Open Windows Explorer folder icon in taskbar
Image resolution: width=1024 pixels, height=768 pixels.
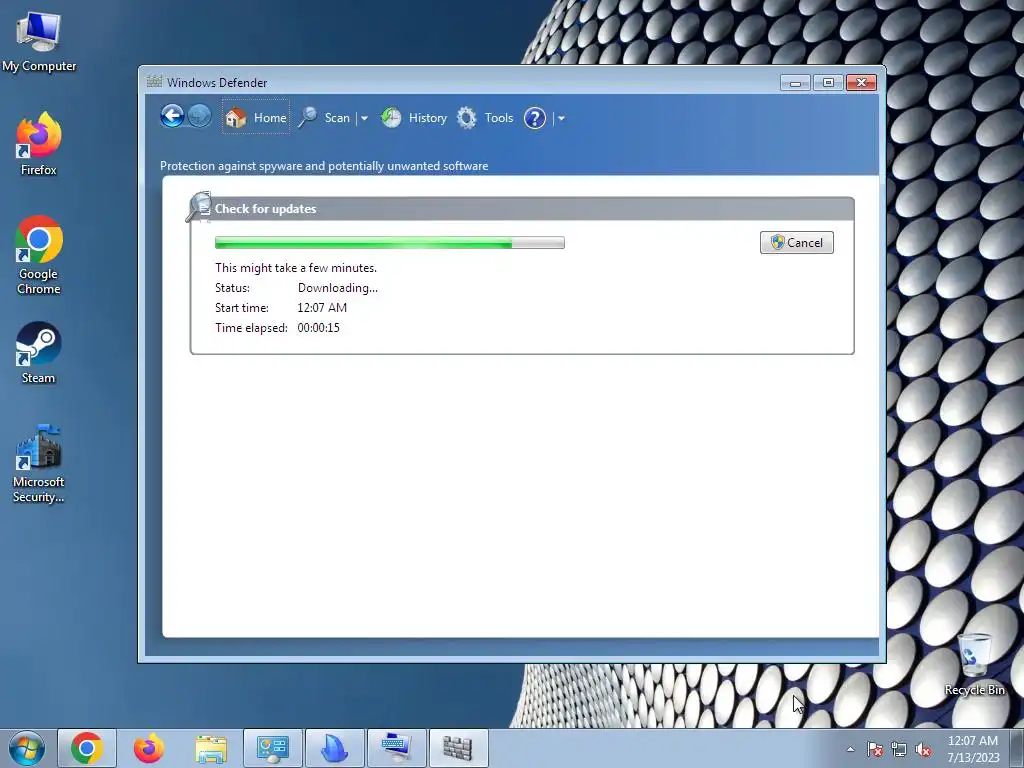211,748
